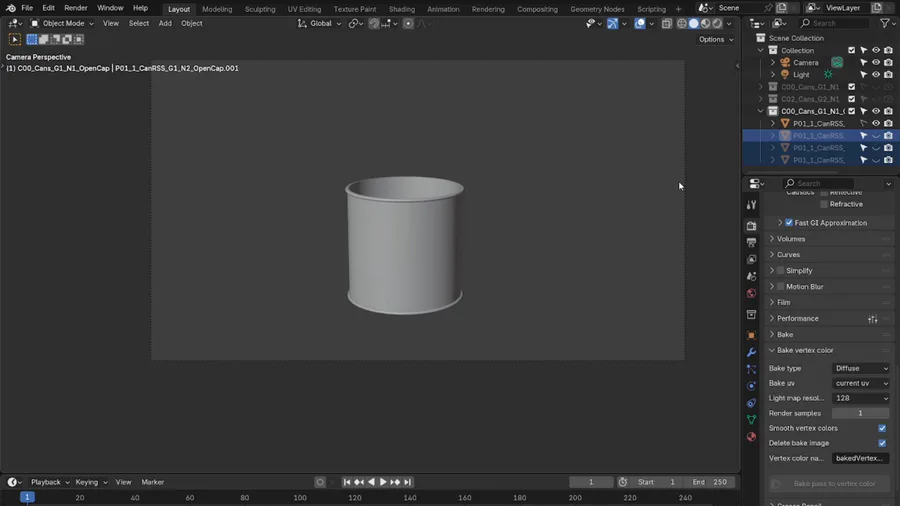This screenshot has width=900, height=506.
Task: Click the Material properties sphere icon
Action: pos(751,437)
